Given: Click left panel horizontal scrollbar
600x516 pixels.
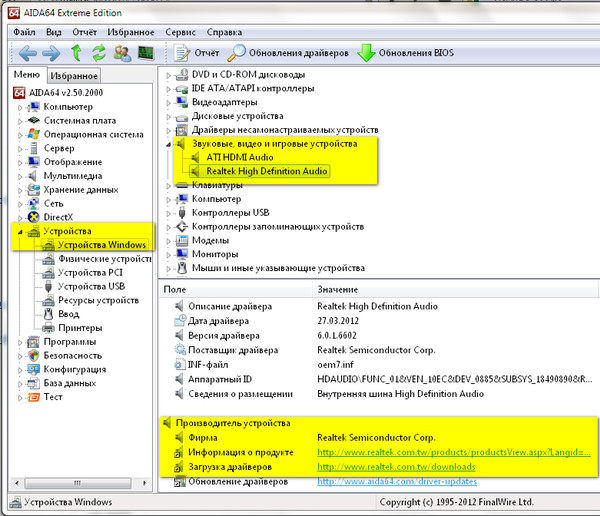Looking at the screenshot, I should (80, 483).
